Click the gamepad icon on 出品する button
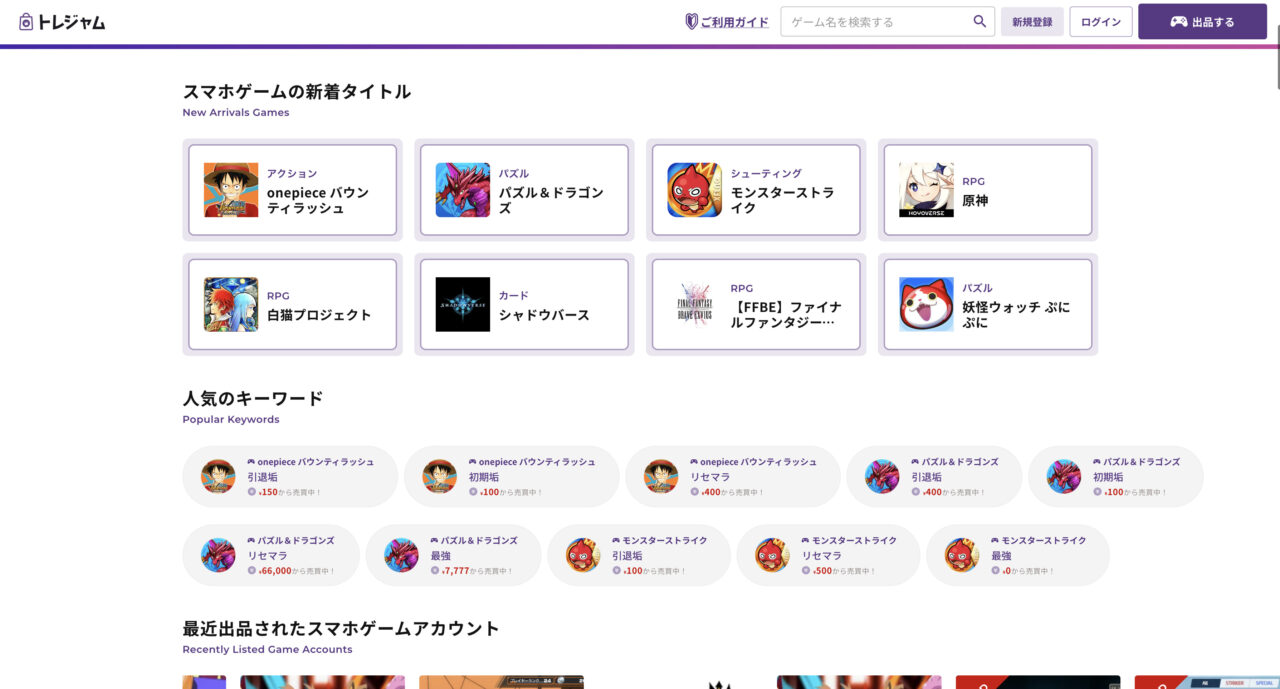Viewport: 1280px width, 689px height. pos(1179,22)
